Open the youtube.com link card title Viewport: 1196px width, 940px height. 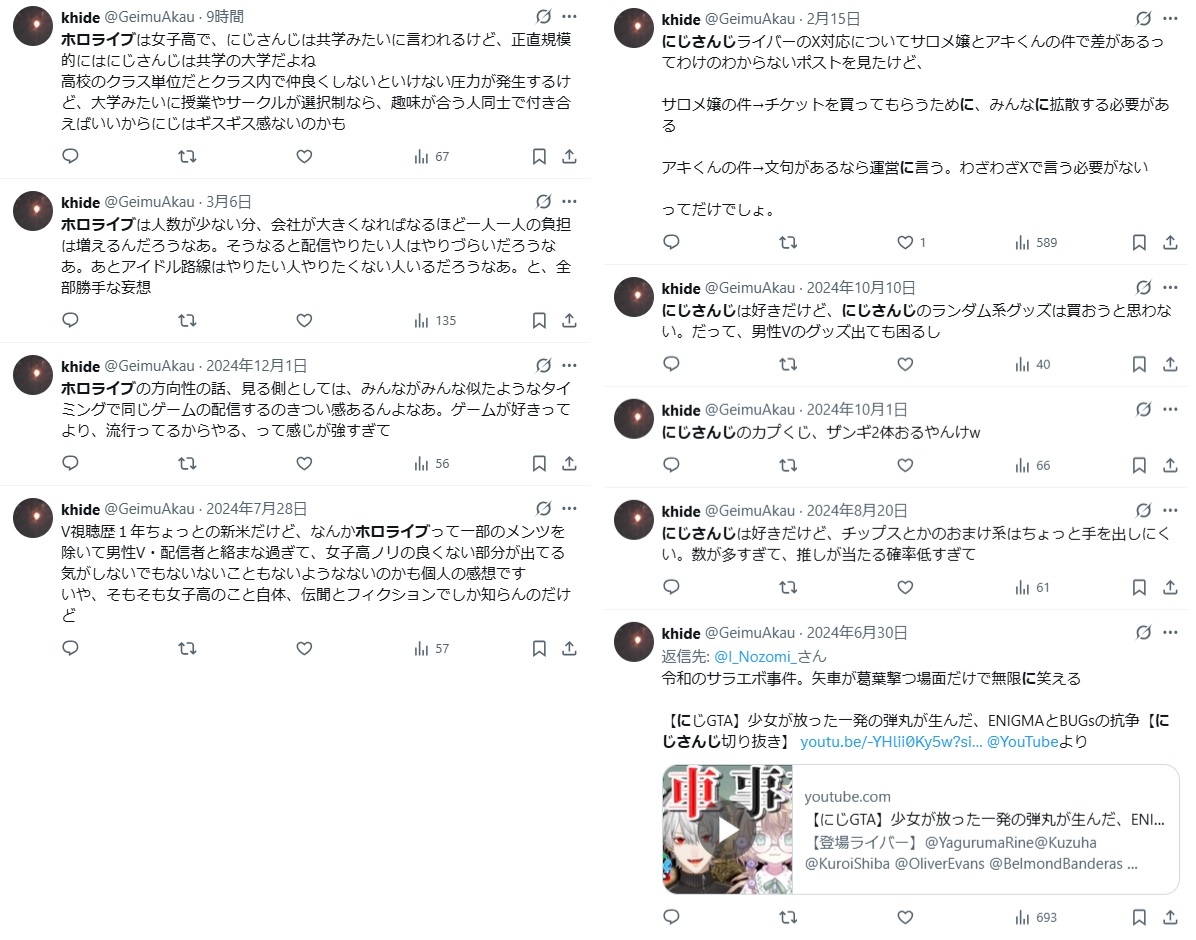tap(985, 819)
